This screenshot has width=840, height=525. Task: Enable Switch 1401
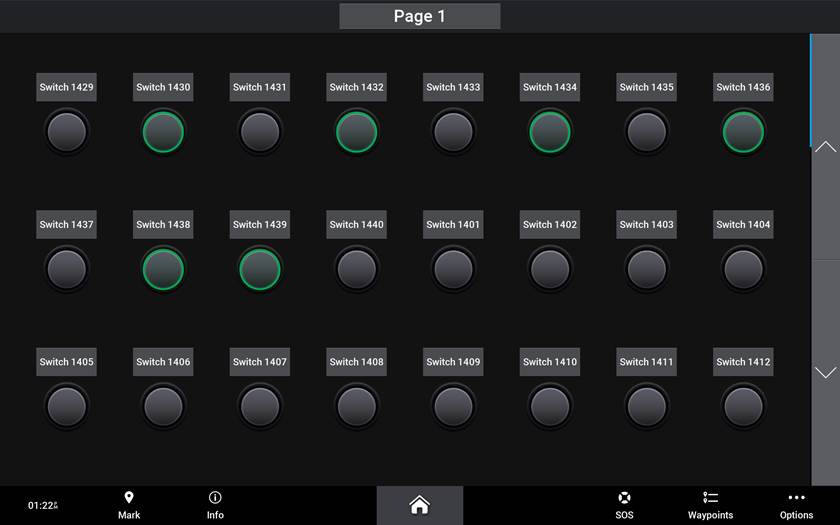click(453, 269)
